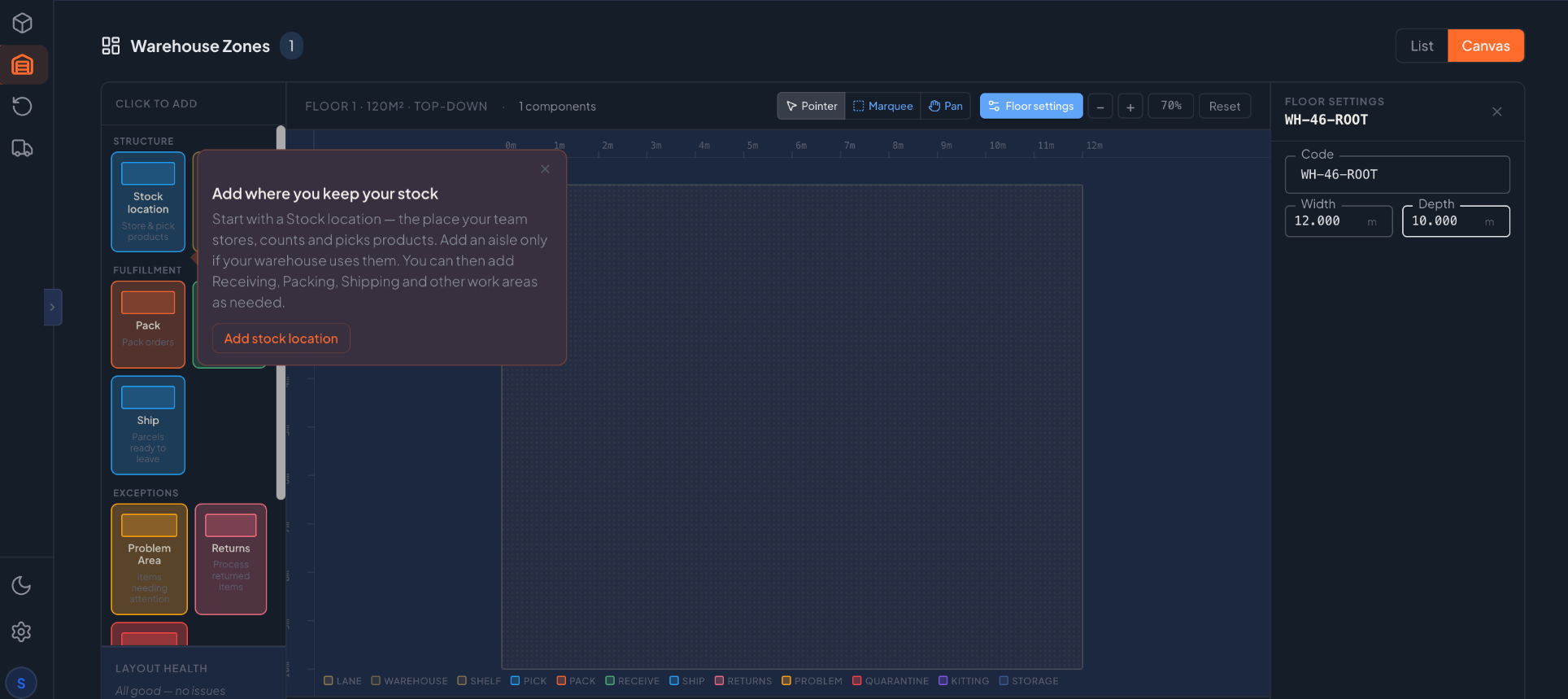The image size is (1568, 699).
Task: Edit the Width input field
Action: (x=1339, y=221)
